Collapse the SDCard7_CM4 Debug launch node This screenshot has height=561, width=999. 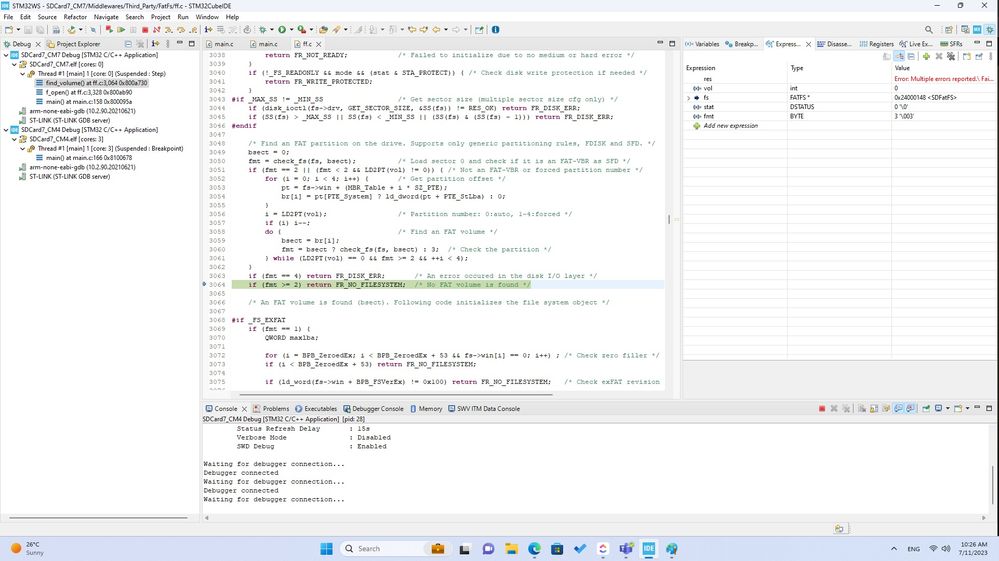[6, 130]
